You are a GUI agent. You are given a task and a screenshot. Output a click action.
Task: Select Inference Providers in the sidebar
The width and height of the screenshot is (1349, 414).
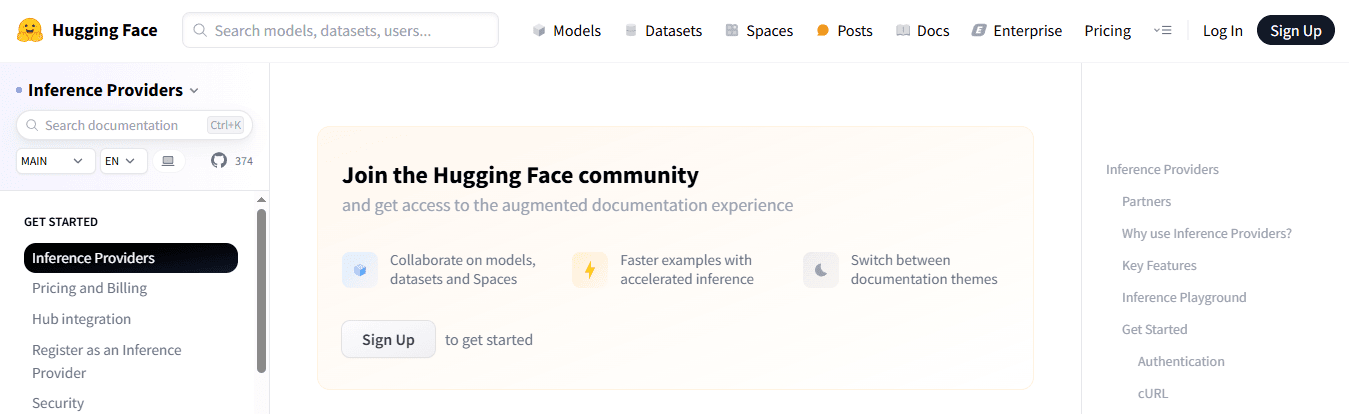tap(131, 258)
